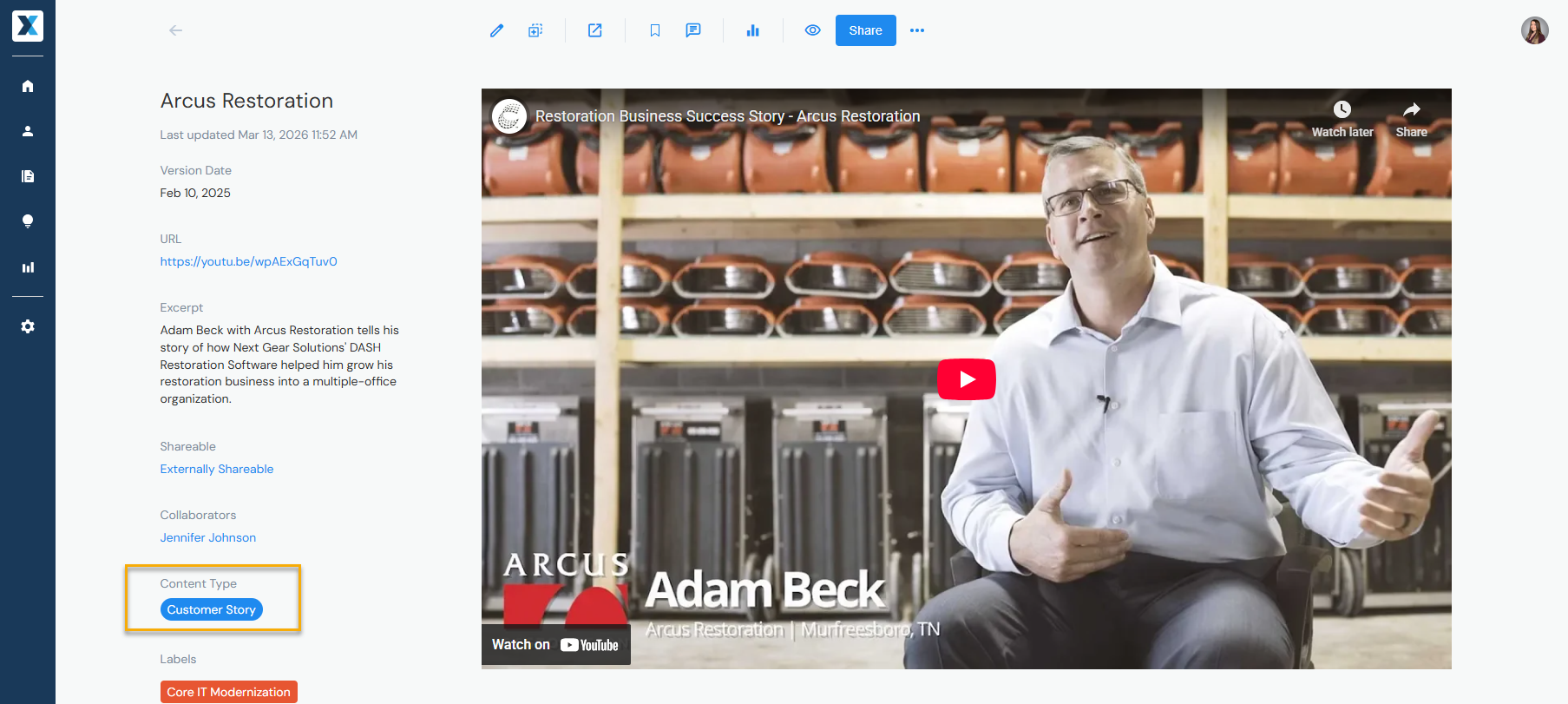Open the Home sidebar icon
Screen dimensions: 1568x704
(28, 86)
